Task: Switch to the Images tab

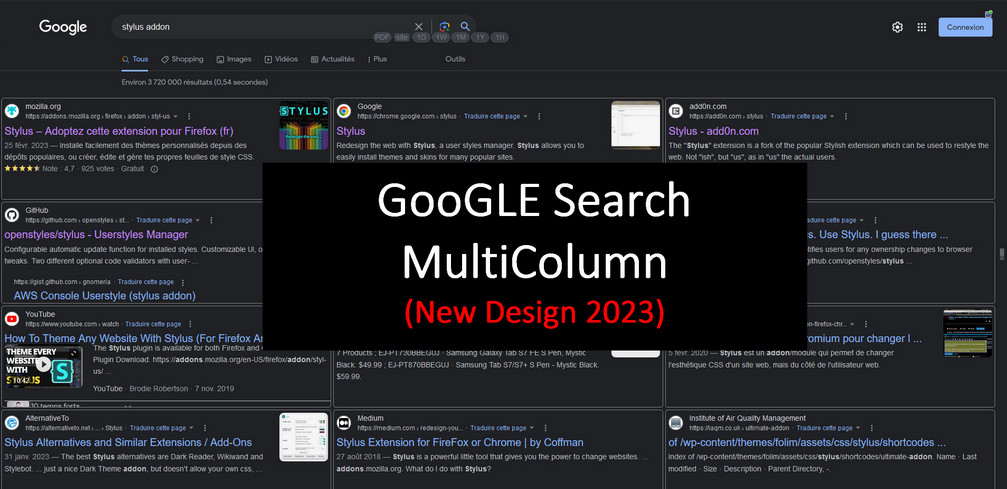Action: (x=234, y=59)
